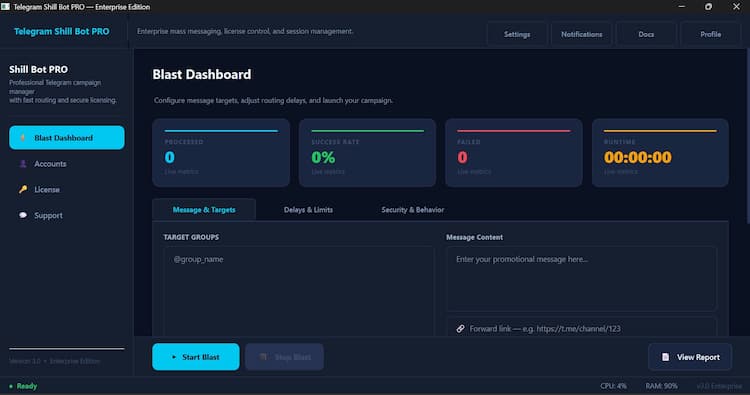Click the green Ready status dot

(11, 386)
